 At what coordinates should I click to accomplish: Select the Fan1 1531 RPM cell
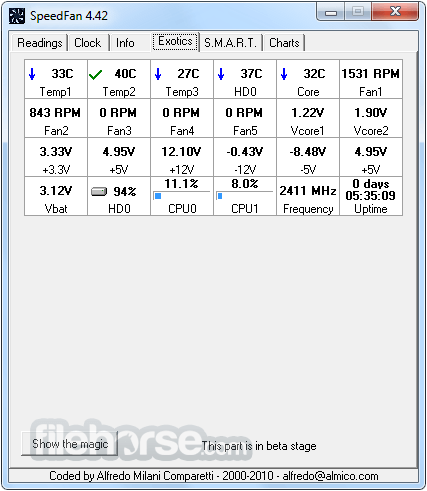371,79
